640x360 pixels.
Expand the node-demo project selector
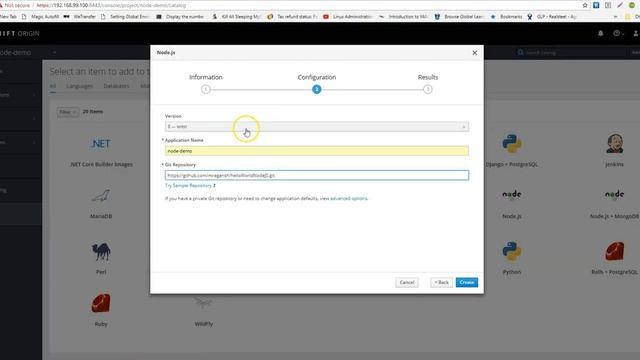tap(29, 53)
